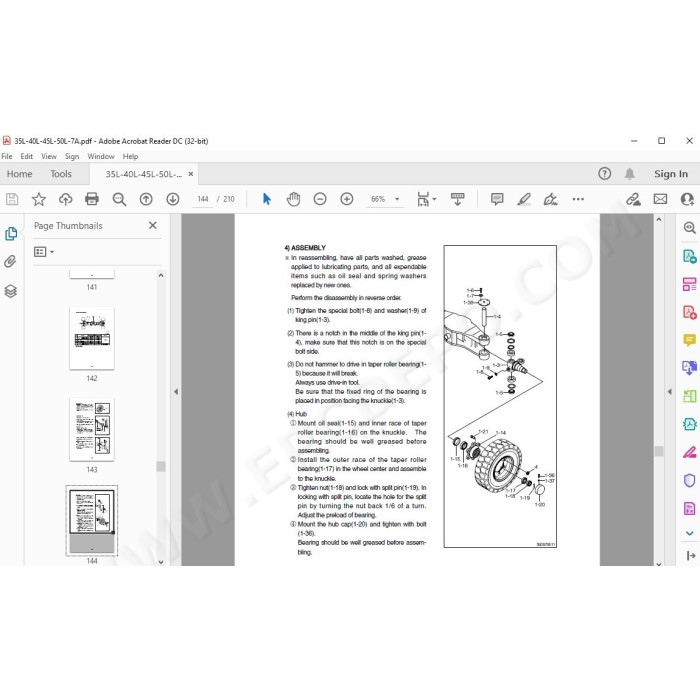This screenshot has width=700, height=700.
Task: Collapse the right tools pane arrow
Action: click(x=670, y=392)
